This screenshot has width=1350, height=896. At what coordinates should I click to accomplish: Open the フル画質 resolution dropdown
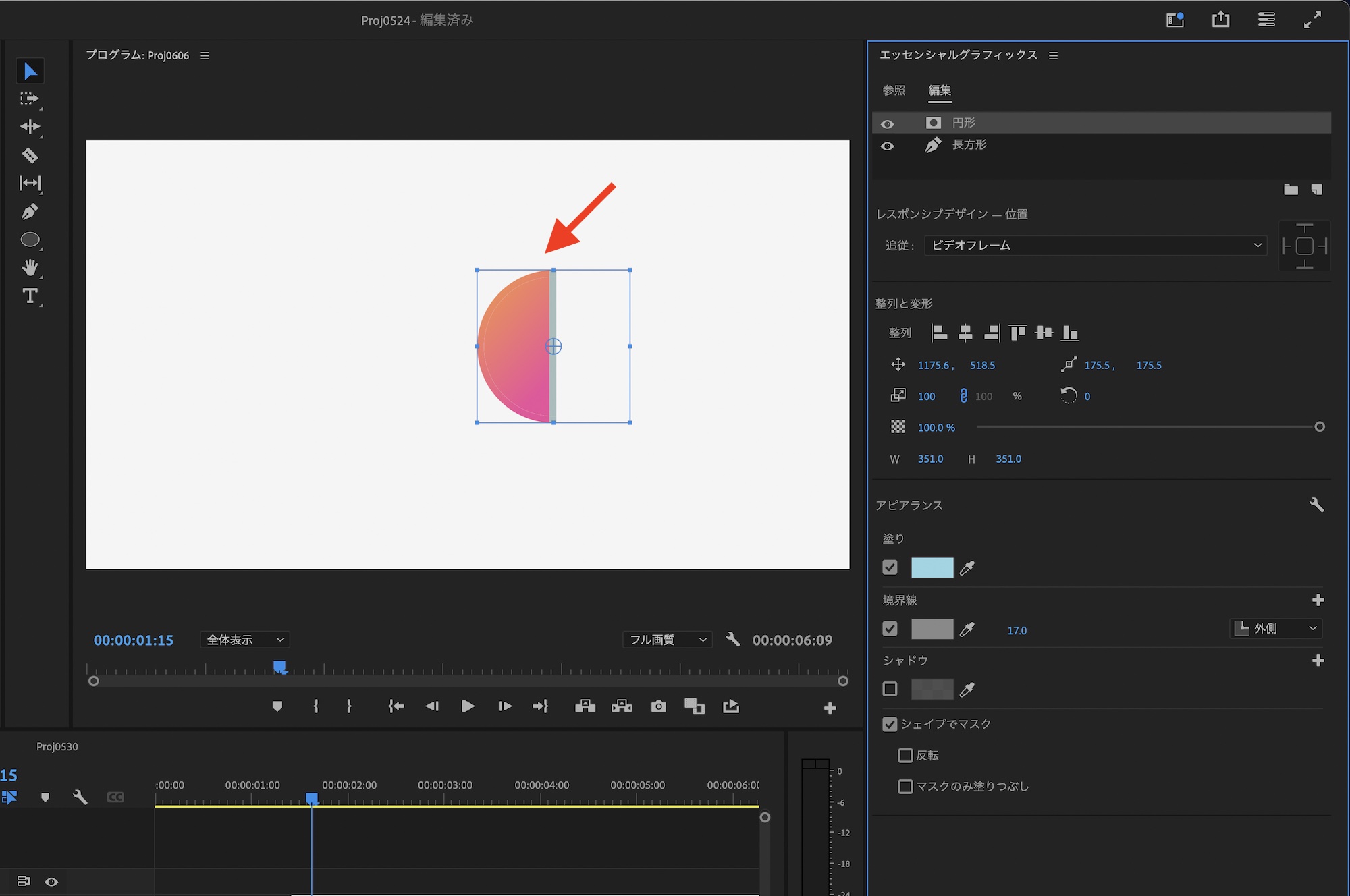point(667,640)
